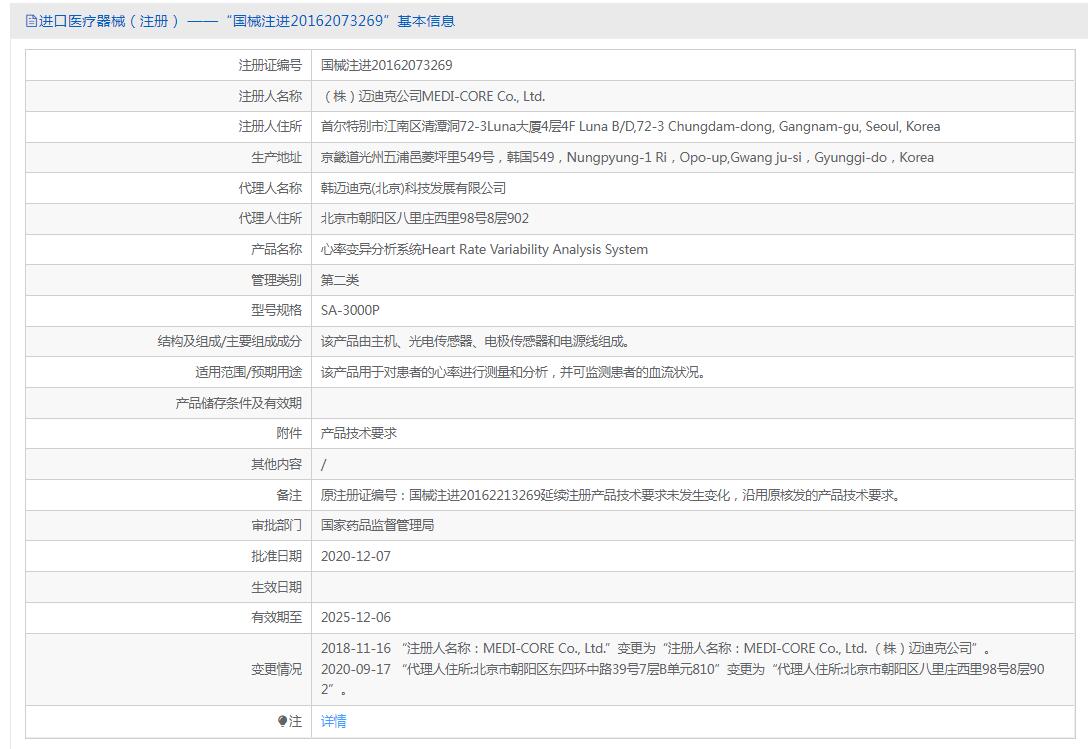Screen dimensions: 1088x749
Task: Select approving department 国家药品监督管理局
Action: 377,525
